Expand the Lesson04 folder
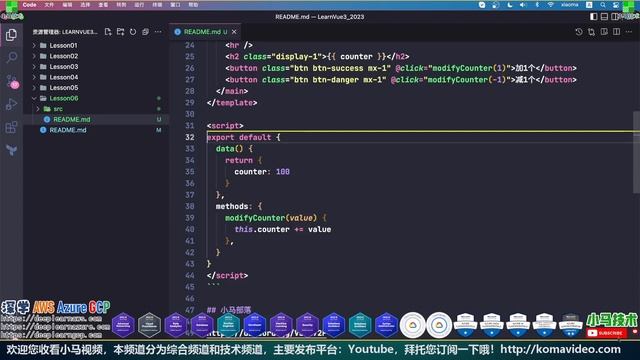Viewport: 640px width, 360px height. click(34, 77)
